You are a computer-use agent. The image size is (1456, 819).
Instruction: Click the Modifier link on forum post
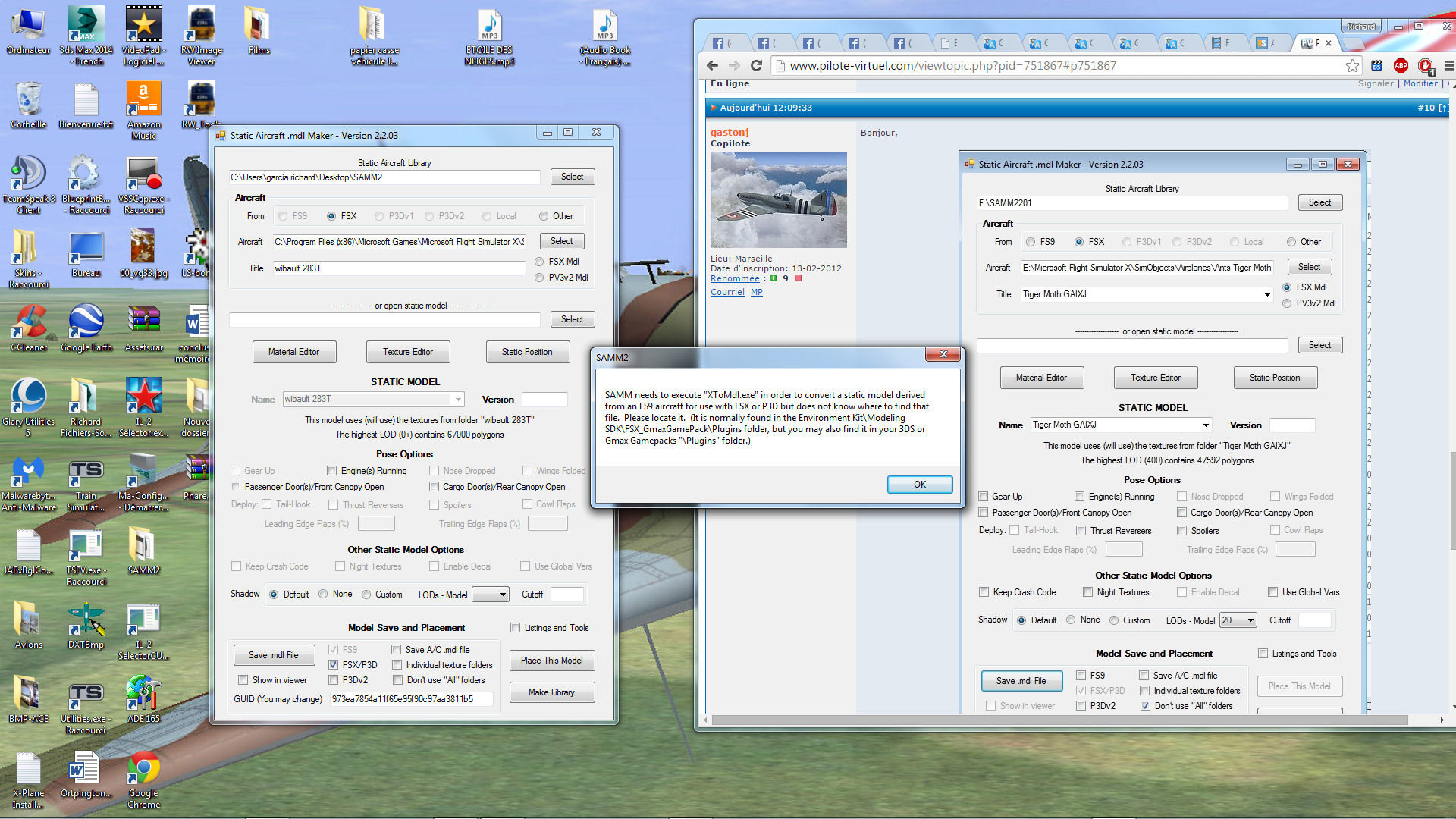[1420, 83]
